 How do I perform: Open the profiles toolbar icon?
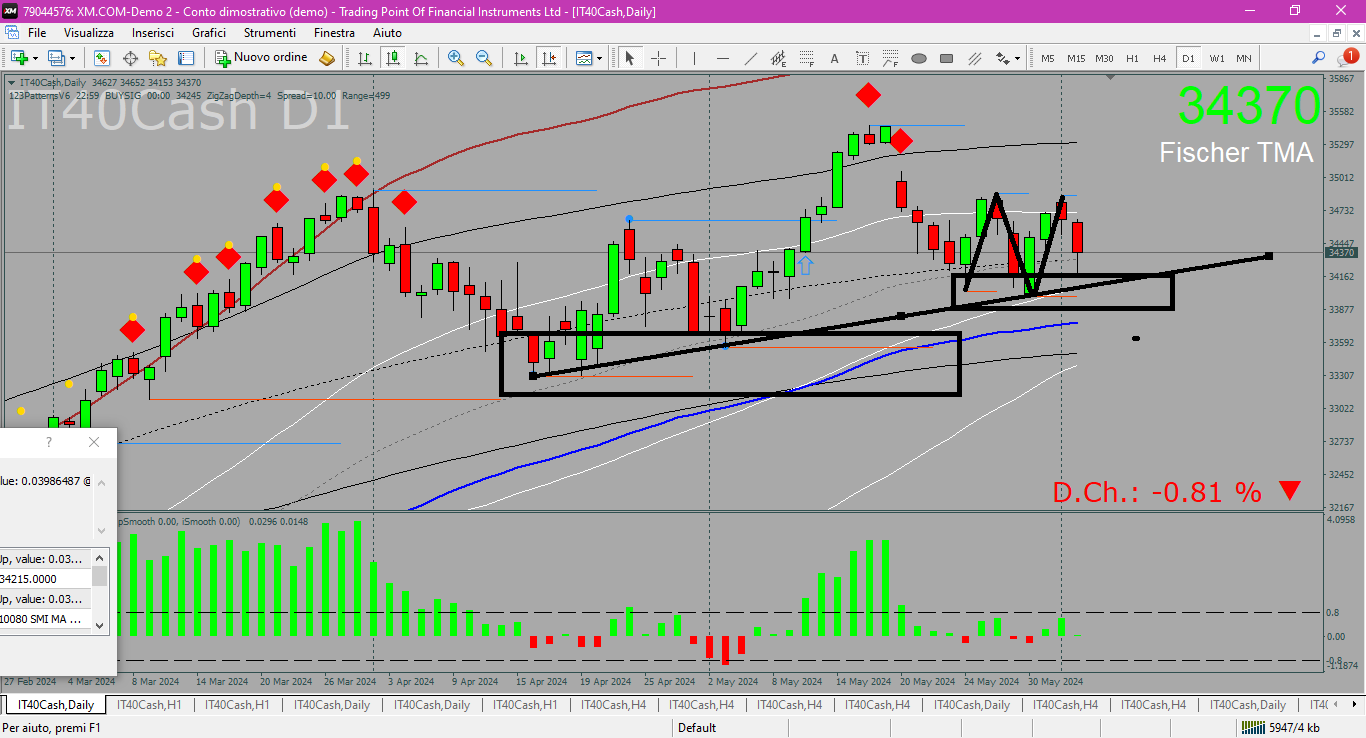[x=57, y=58]
